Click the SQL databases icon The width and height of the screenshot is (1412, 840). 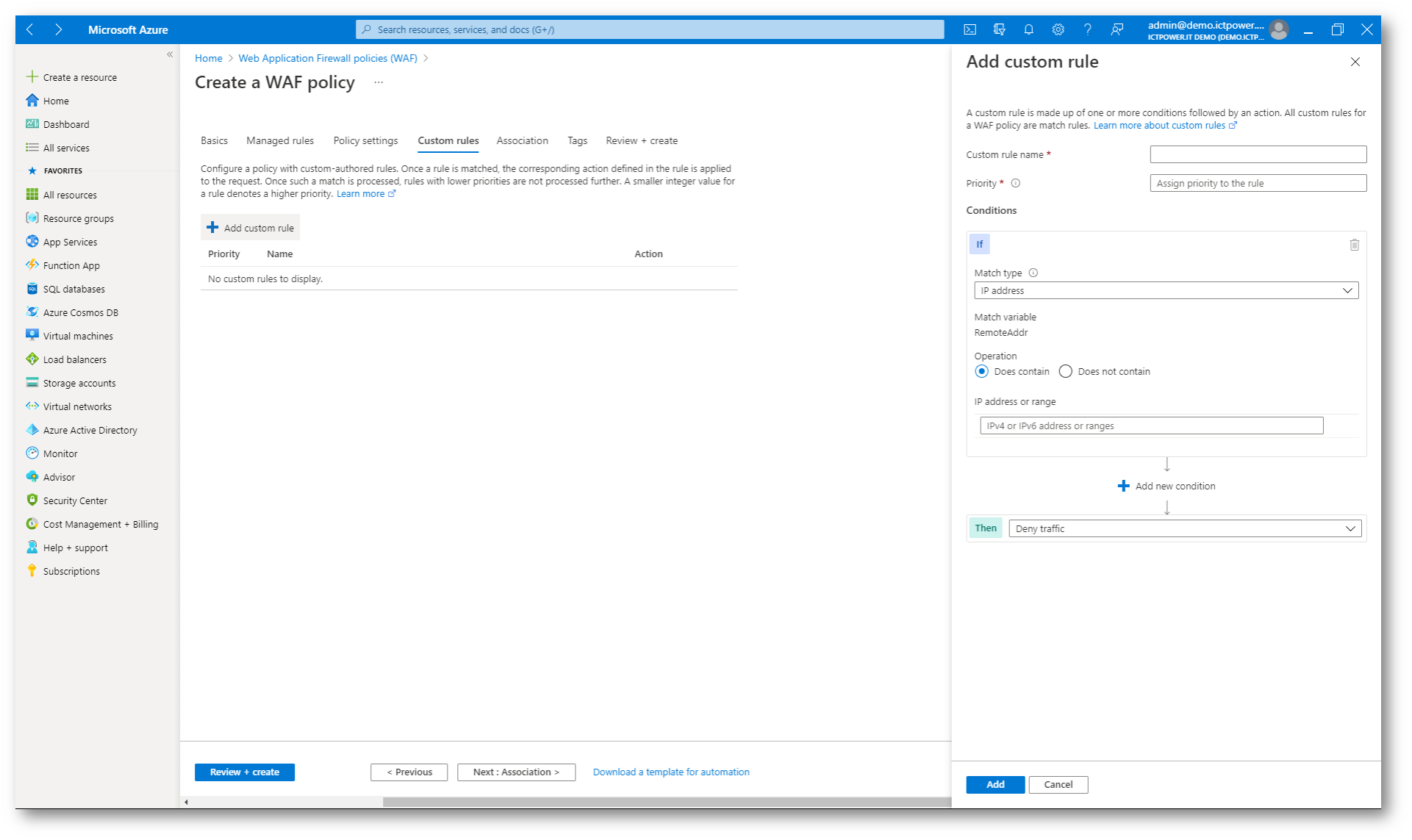[32, 288]
